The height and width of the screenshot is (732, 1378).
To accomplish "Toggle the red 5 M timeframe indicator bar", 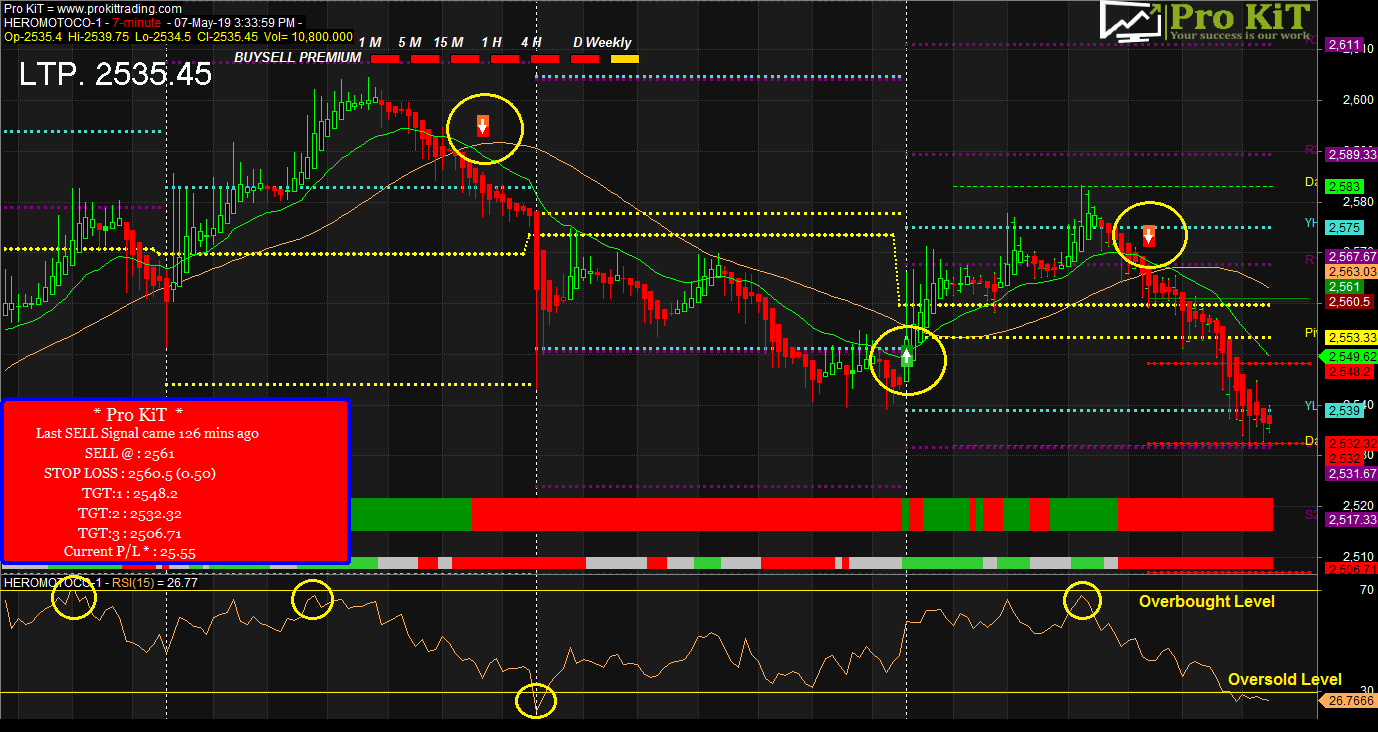I will (x=425, y=59).
